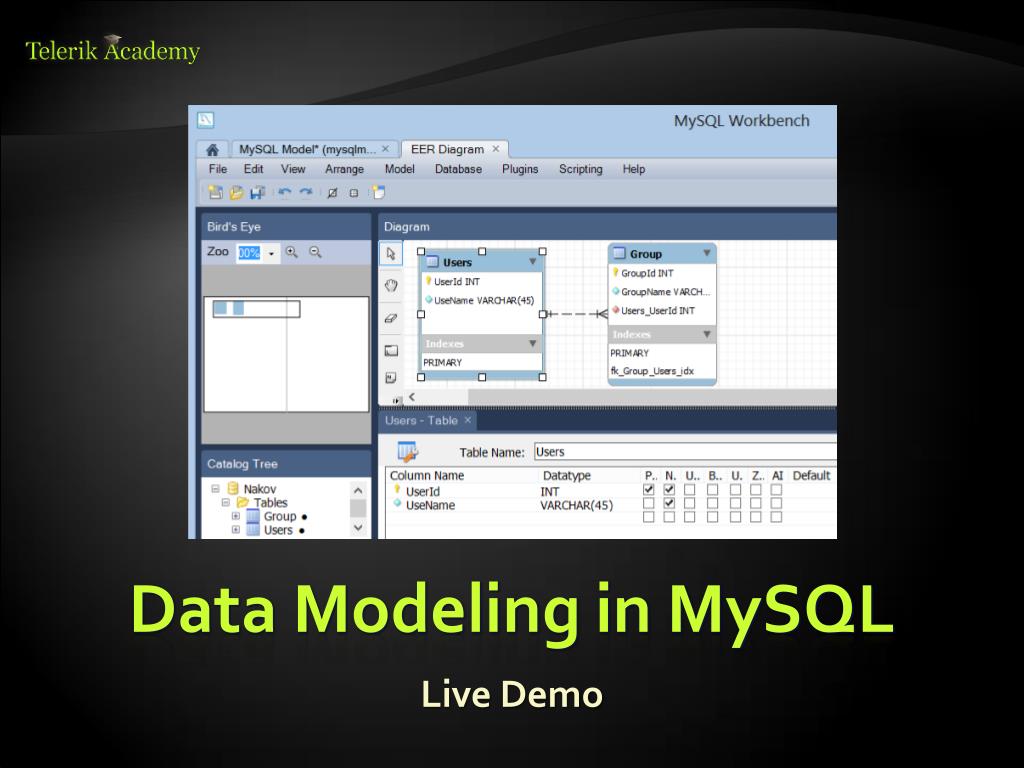Toggle the Z.. zero-fill checkbox for UserId

pyautogui.click(x=756, y=489)
